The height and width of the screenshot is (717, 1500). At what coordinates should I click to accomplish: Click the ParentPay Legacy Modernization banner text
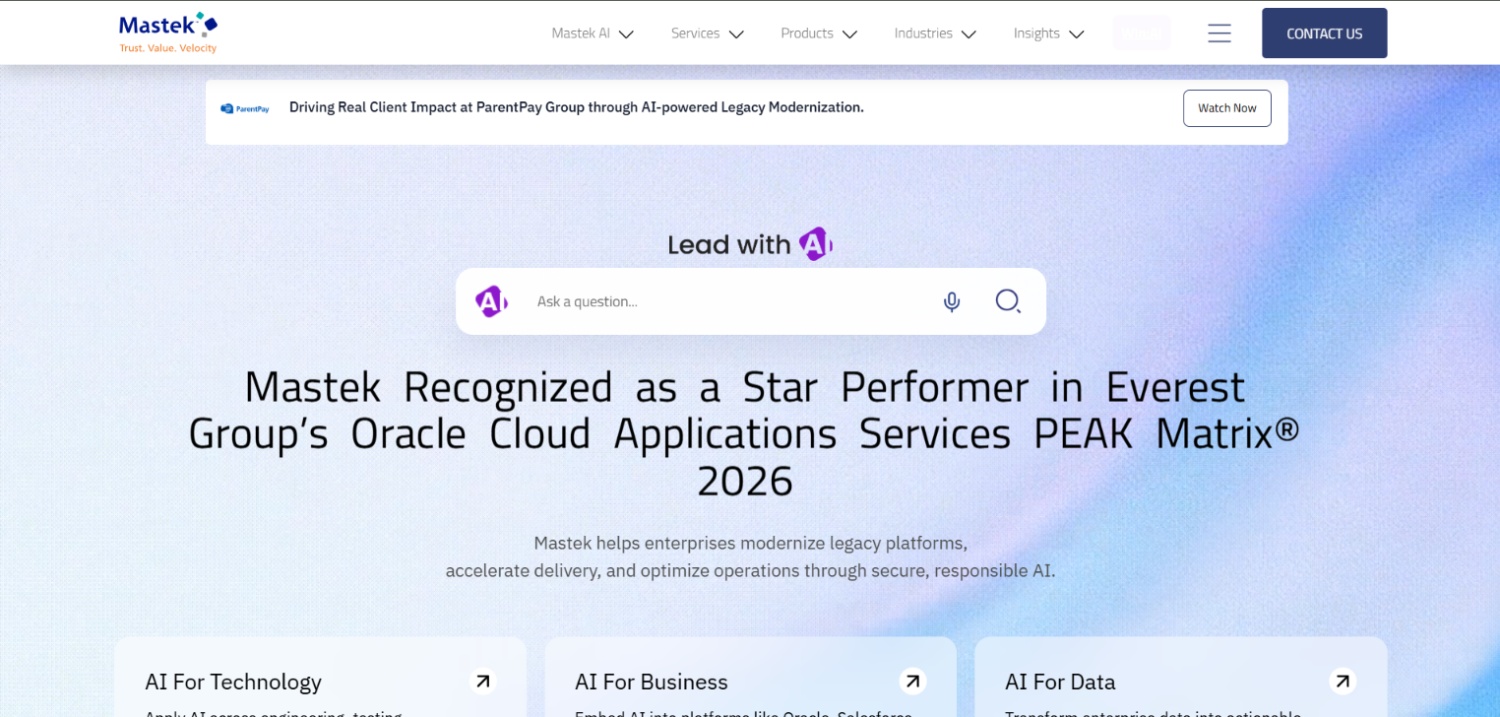pos(576,107)
